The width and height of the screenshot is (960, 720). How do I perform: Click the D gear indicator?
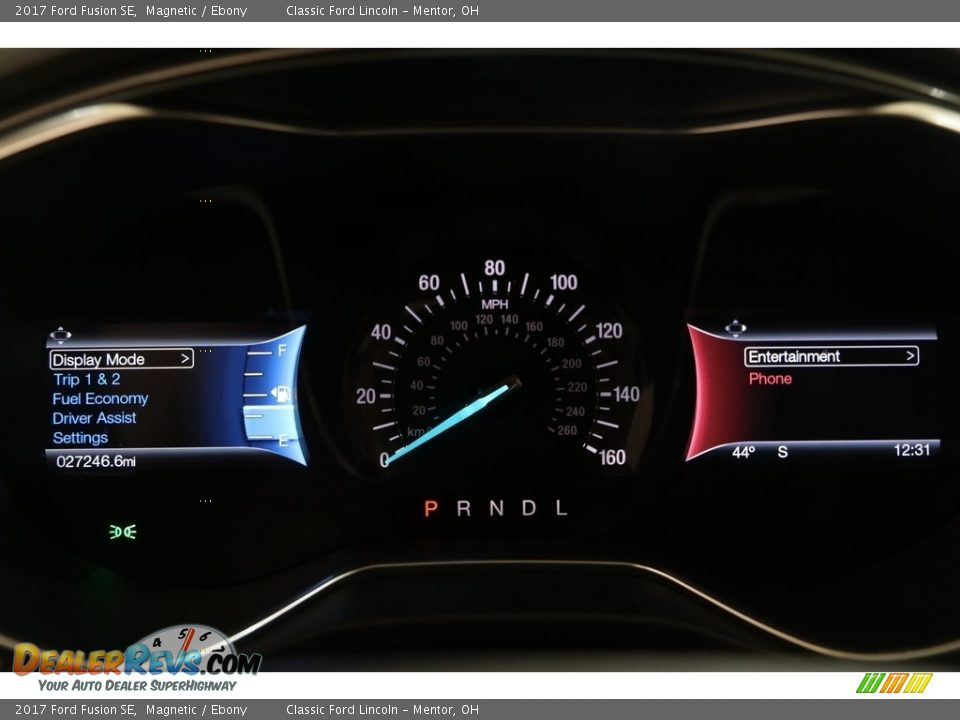pyautogui.click(x=529, y=508)
